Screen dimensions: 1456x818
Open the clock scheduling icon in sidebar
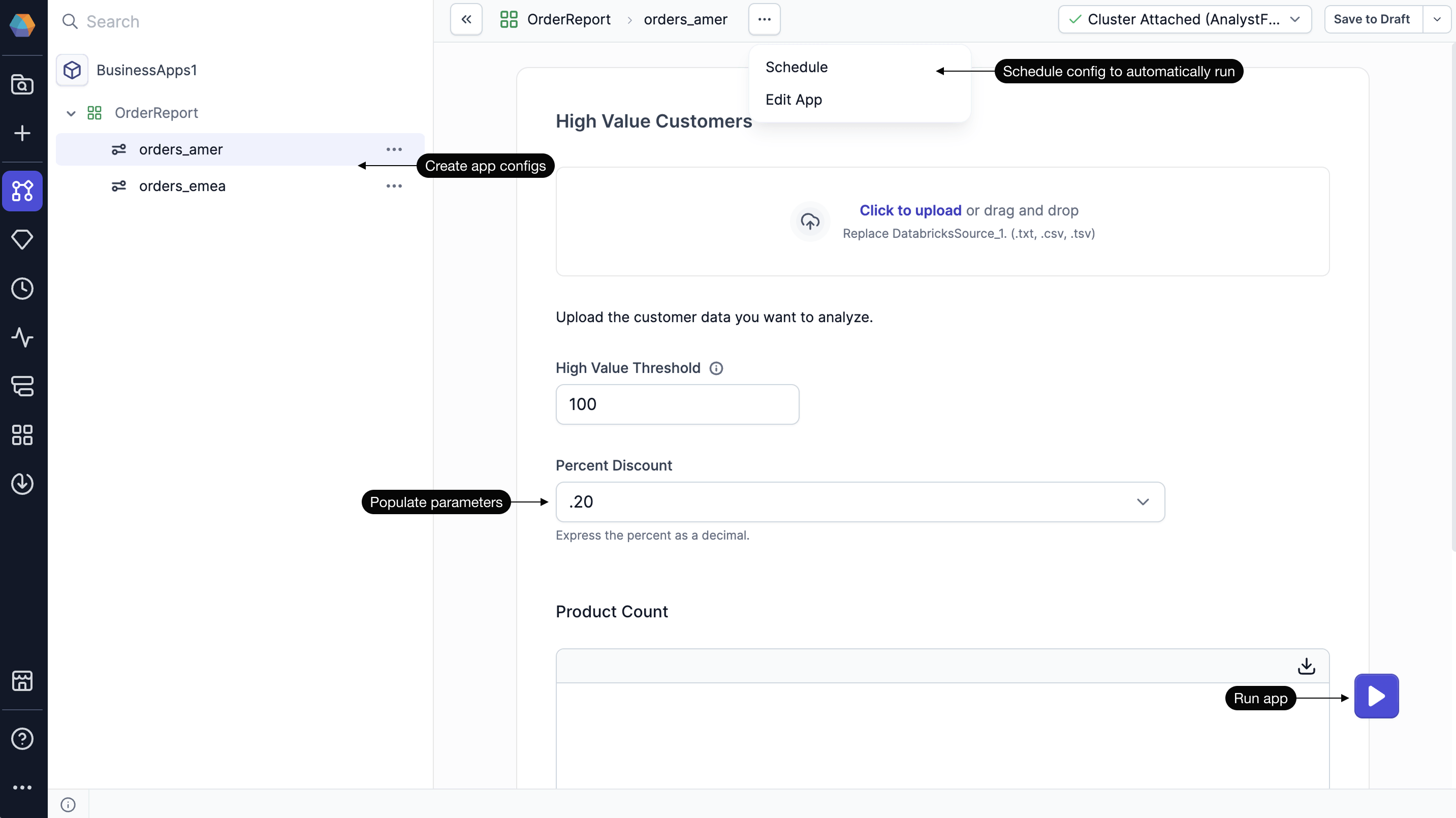click(22, 288)
